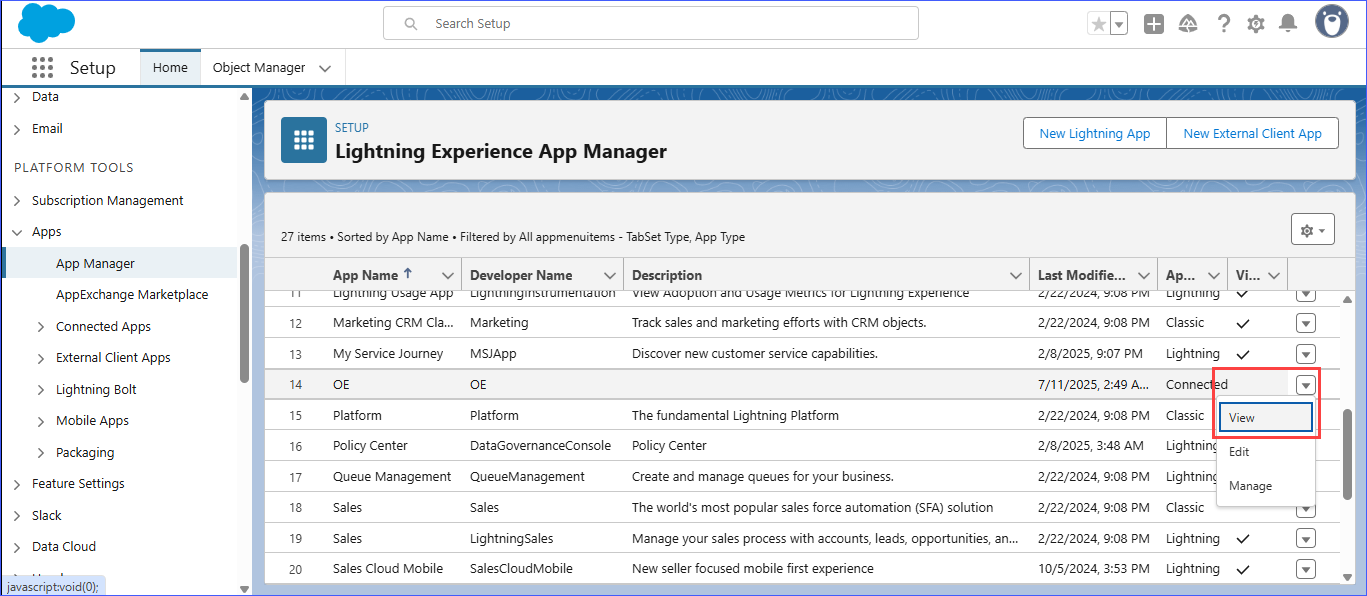The image size is (1367, 596).
Task: Open the Notifications bell
Action: (x=1289, y=24)
